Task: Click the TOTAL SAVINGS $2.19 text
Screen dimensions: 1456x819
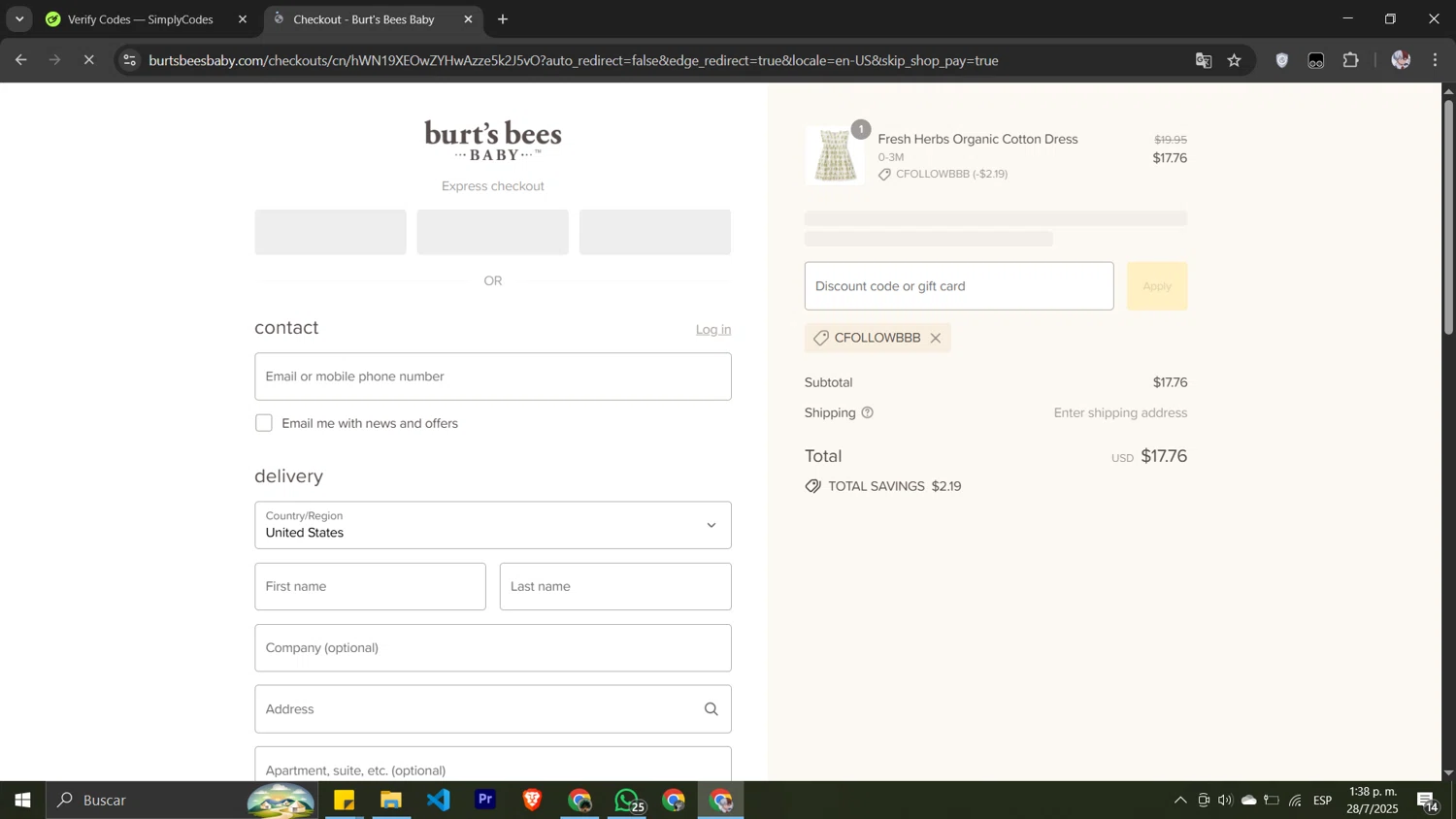Action: click(x=894, y=487)
